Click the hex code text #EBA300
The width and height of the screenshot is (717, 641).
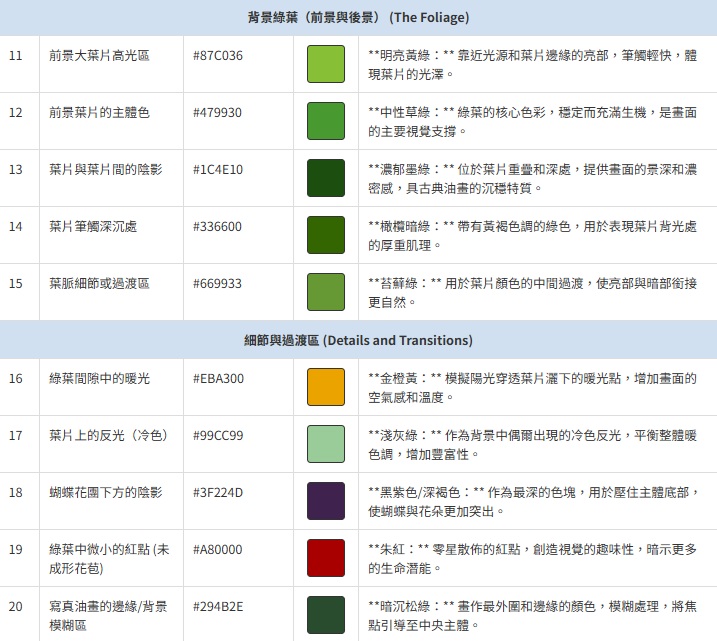218,379
